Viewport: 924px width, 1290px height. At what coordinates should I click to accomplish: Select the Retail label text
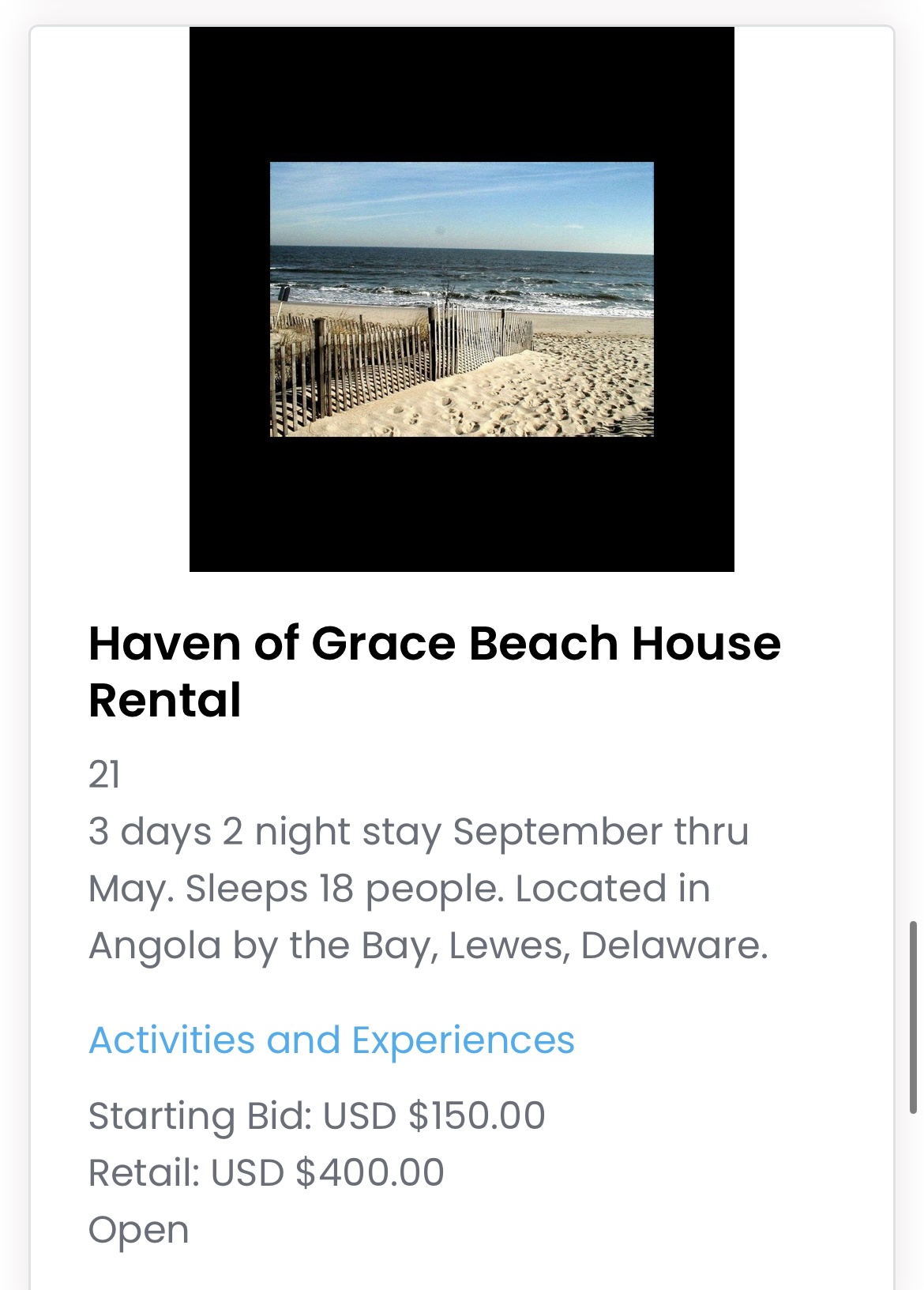click(x=144, y=1172)
